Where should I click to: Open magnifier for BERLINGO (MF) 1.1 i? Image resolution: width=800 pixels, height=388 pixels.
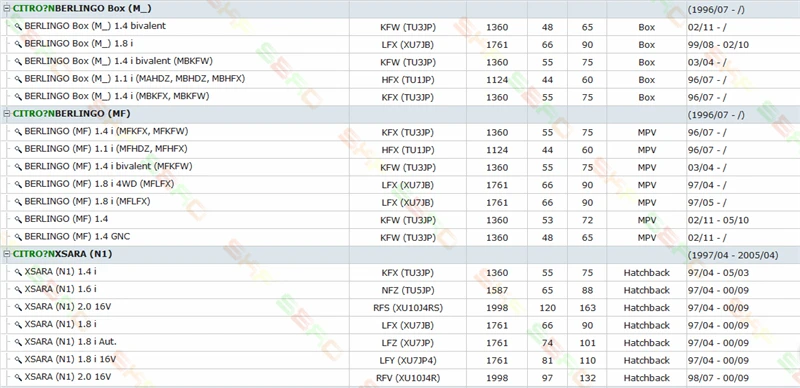18,150
